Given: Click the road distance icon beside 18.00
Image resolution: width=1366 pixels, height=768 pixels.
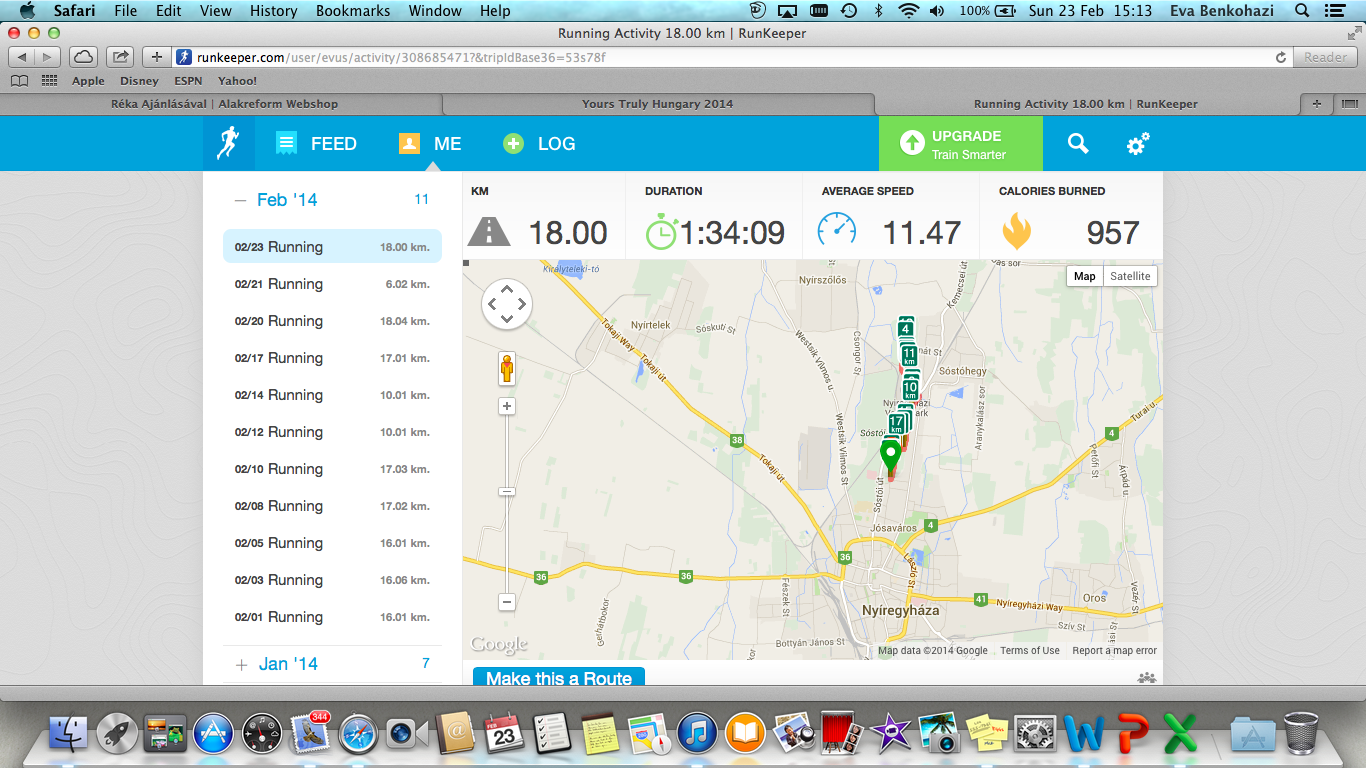Looking at the screenshot, I should [489, 232].
